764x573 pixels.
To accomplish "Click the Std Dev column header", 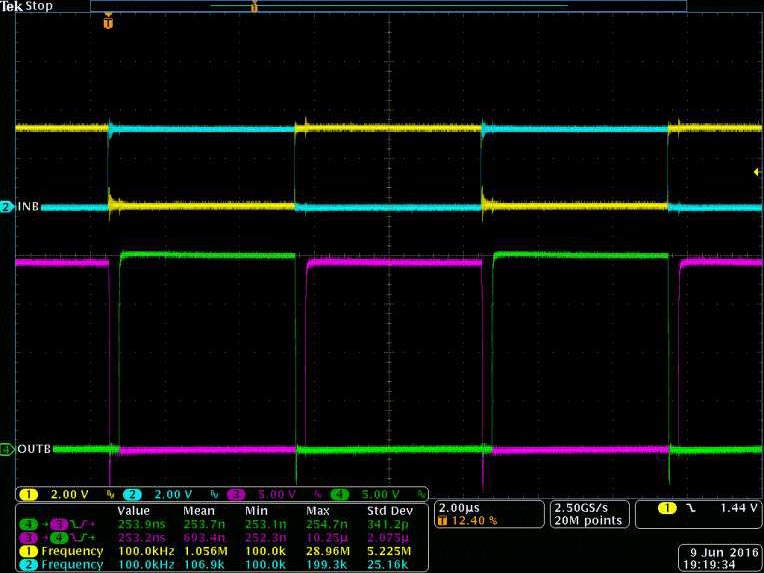I will [390, 511].
